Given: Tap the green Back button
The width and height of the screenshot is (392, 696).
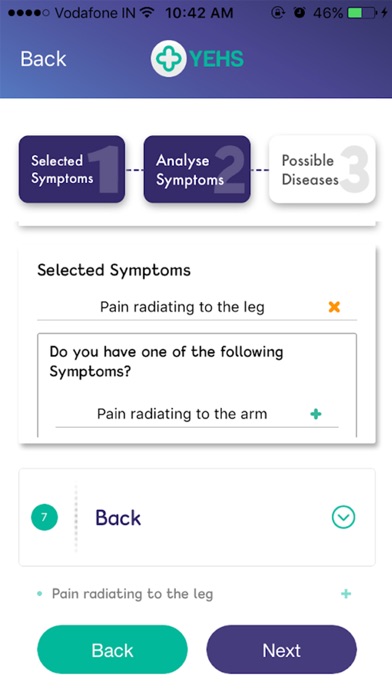Looking at the screenshot, I should (x=112, y=650).
